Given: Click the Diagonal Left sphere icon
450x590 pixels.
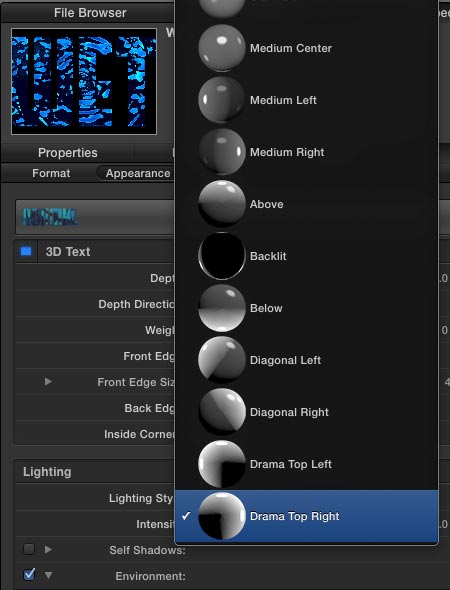Looking at the screenshot, I should pos(222,360).
